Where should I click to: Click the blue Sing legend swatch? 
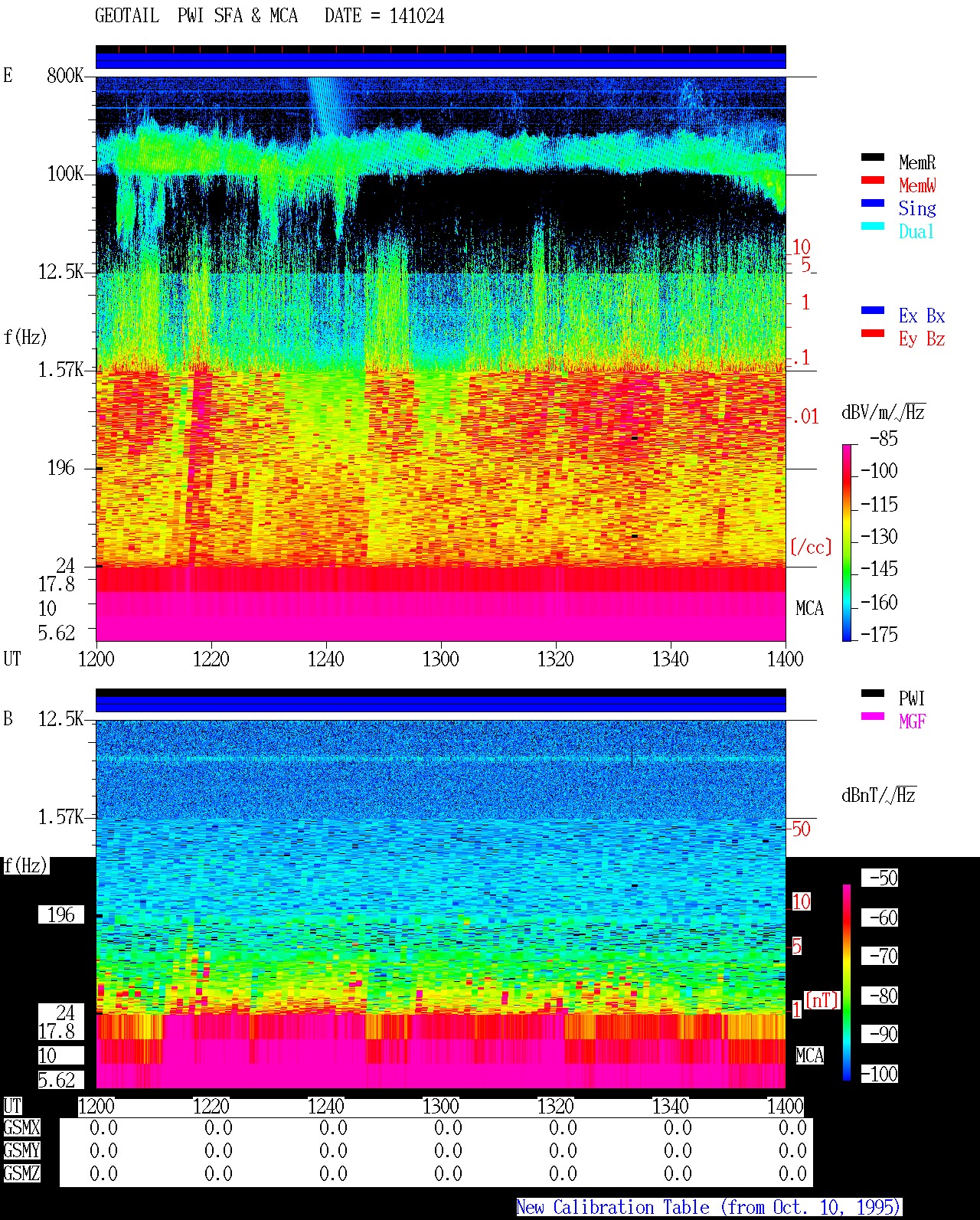[x=873, y=204]
